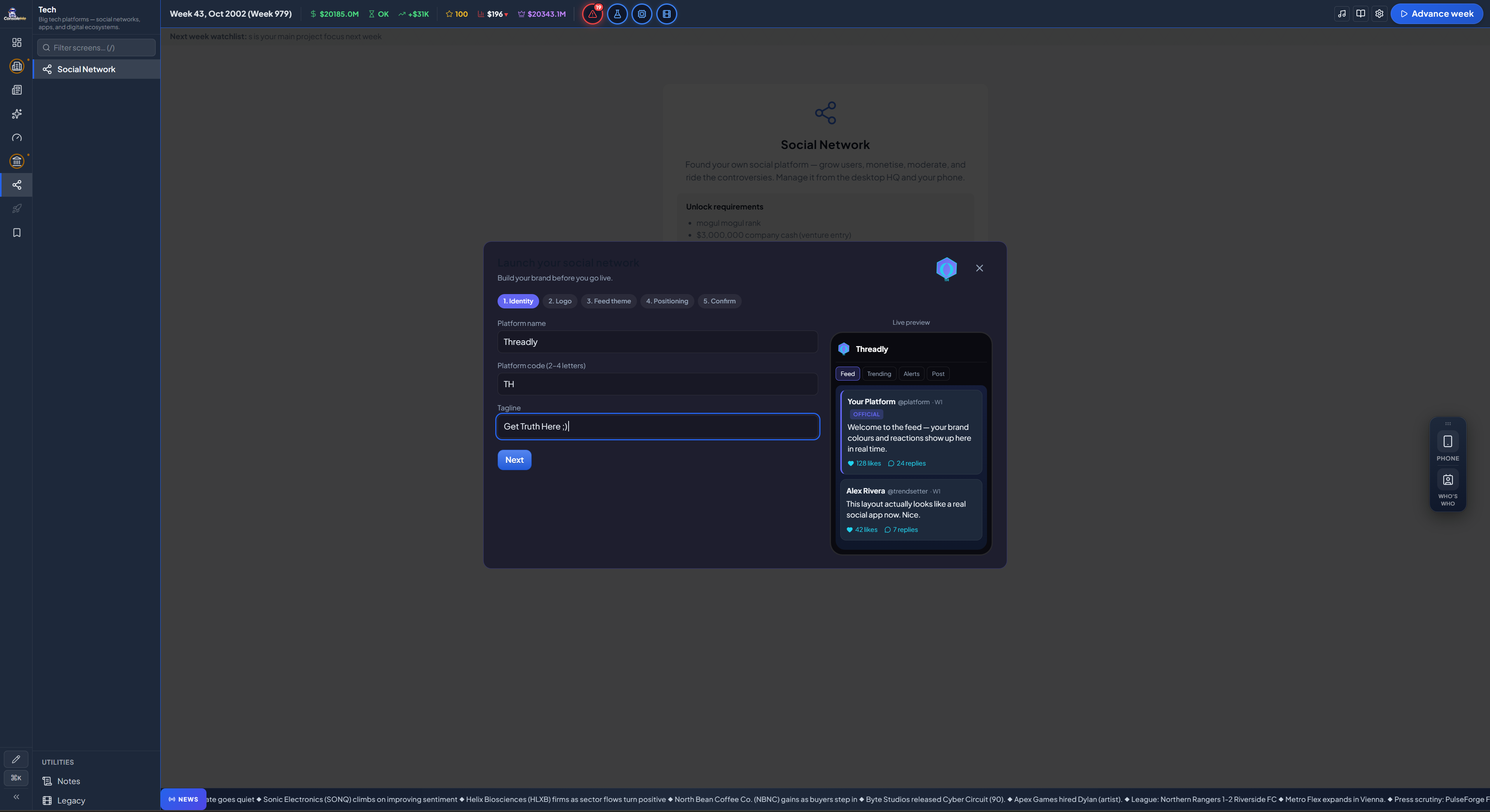Viewport: 1490px width, 812px height.
Task: Click the Next button in dialog
Action: pyautogui.click(x=514, y=461)
